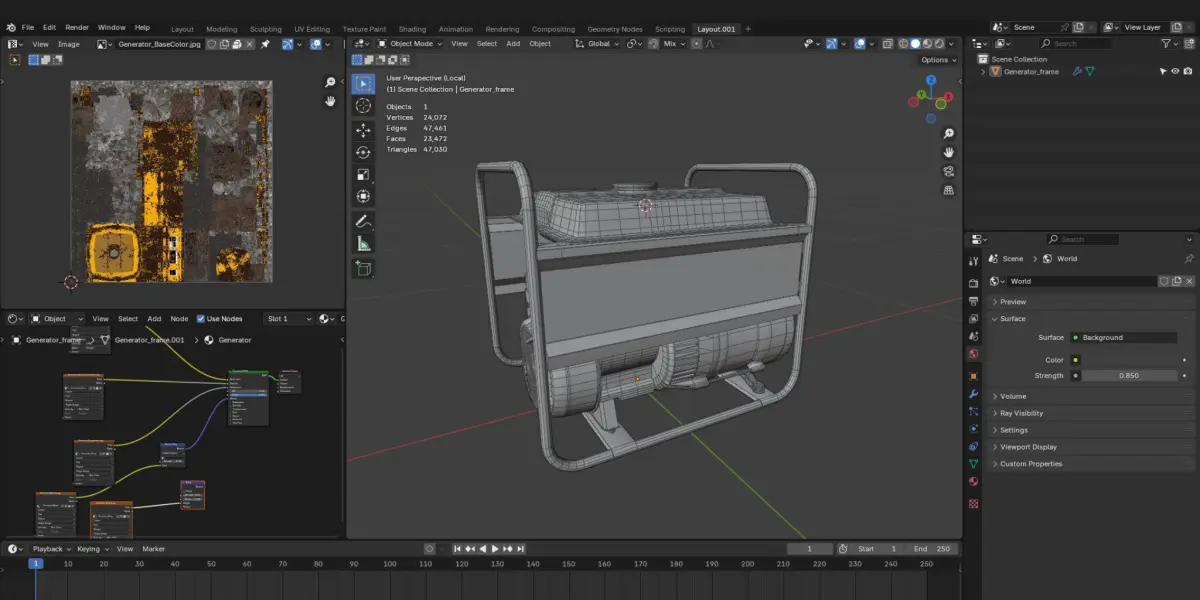Select the Annotate tool

point(363,221)
